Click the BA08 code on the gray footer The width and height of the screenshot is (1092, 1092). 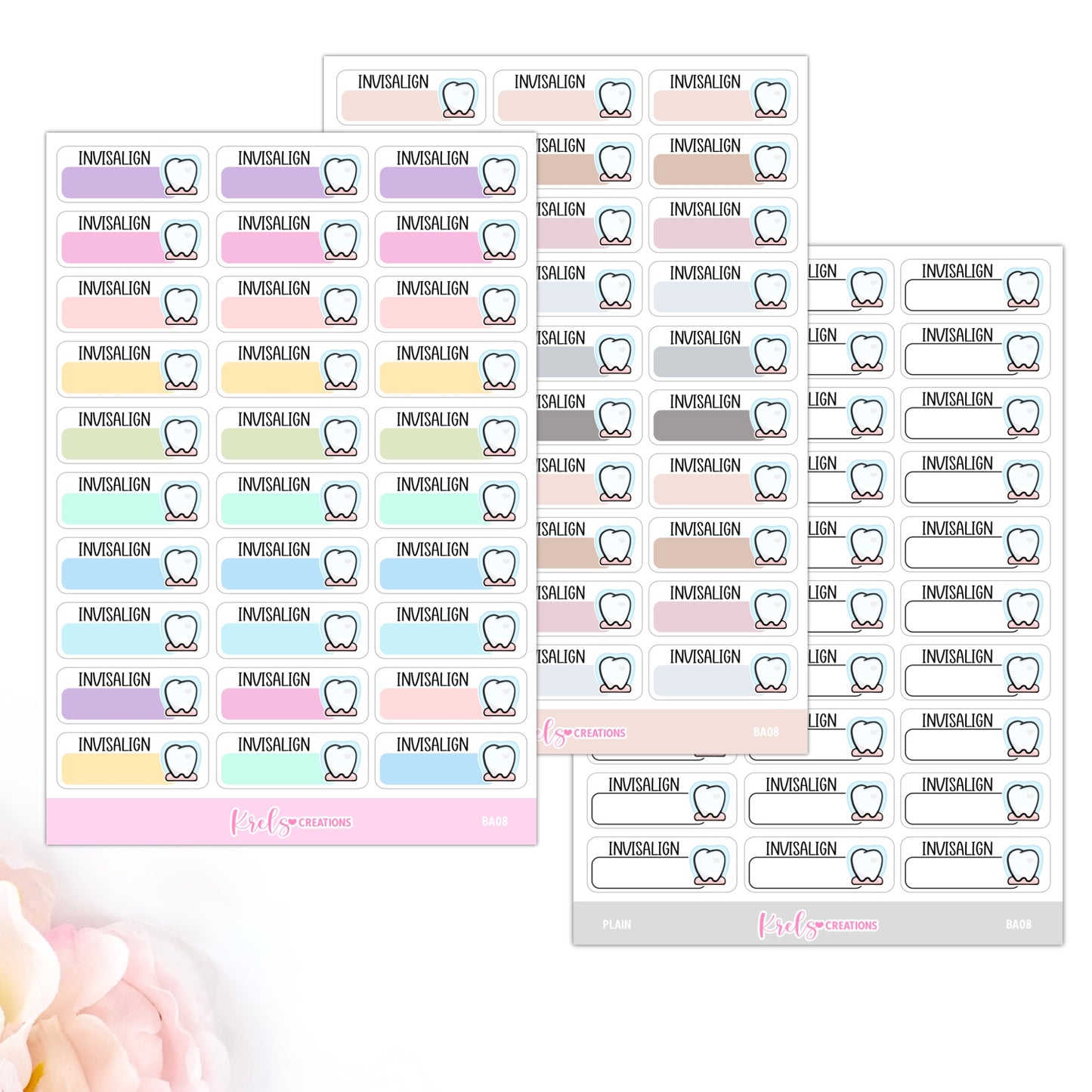(1018, 924)
